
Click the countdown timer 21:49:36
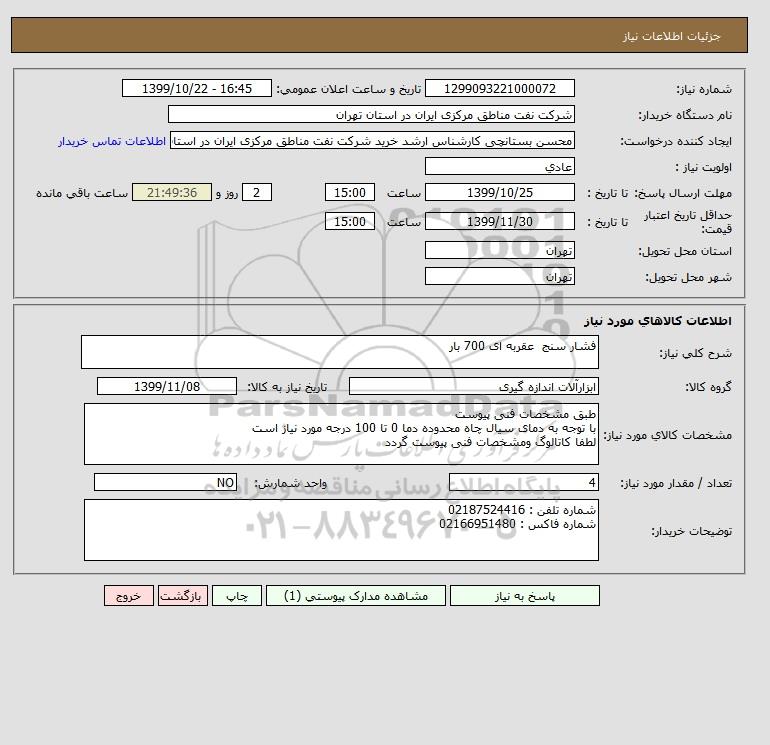(172, 193)
